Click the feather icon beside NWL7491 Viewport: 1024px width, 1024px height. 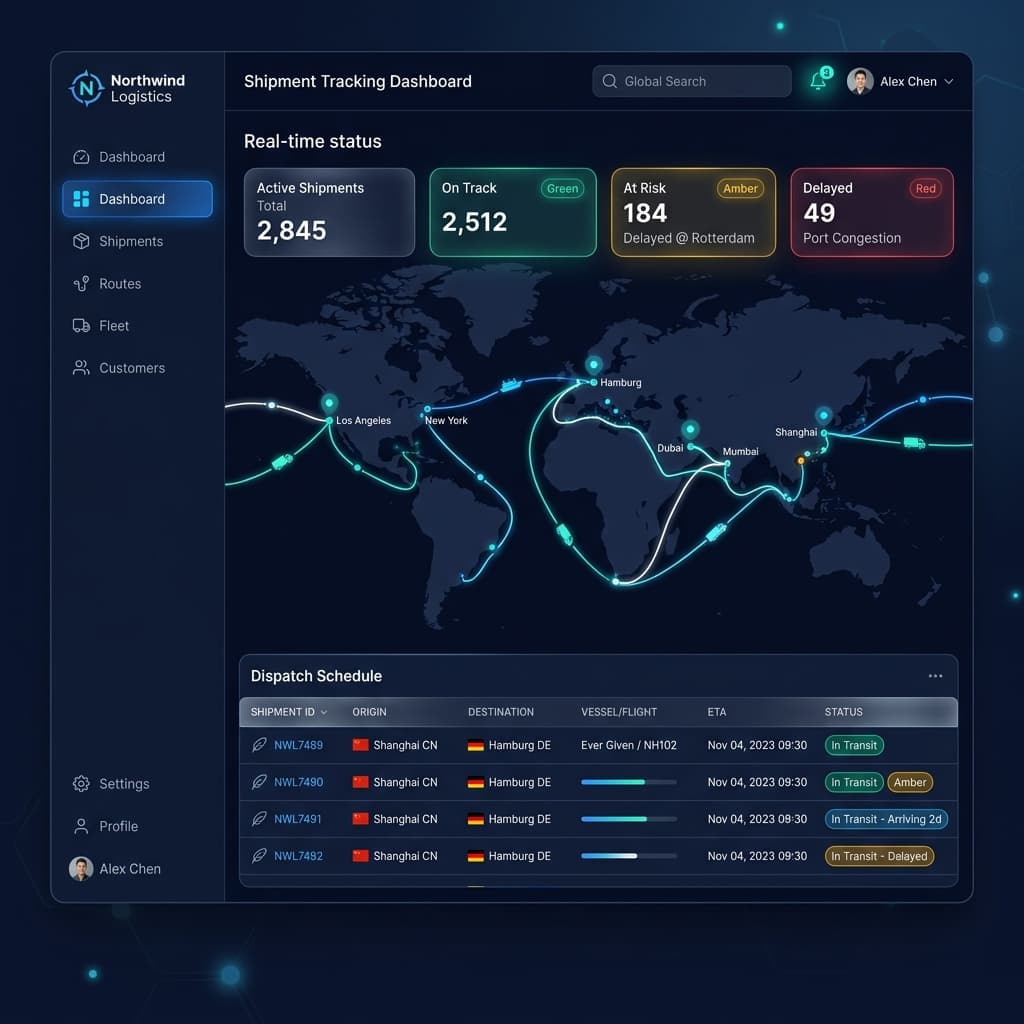tap(259, 818)
